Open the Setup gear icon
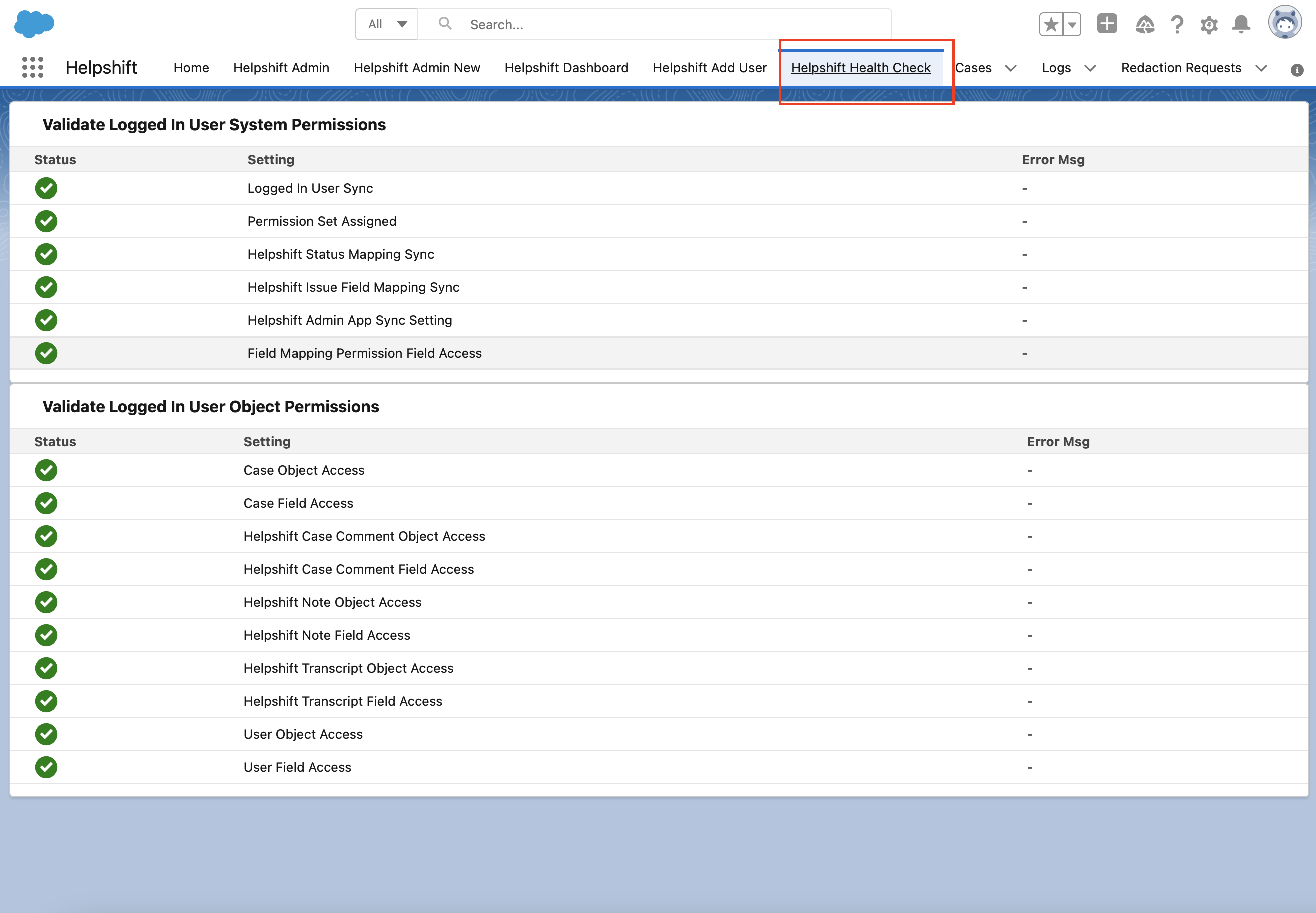1316x913 pixels. point(1209,24)
